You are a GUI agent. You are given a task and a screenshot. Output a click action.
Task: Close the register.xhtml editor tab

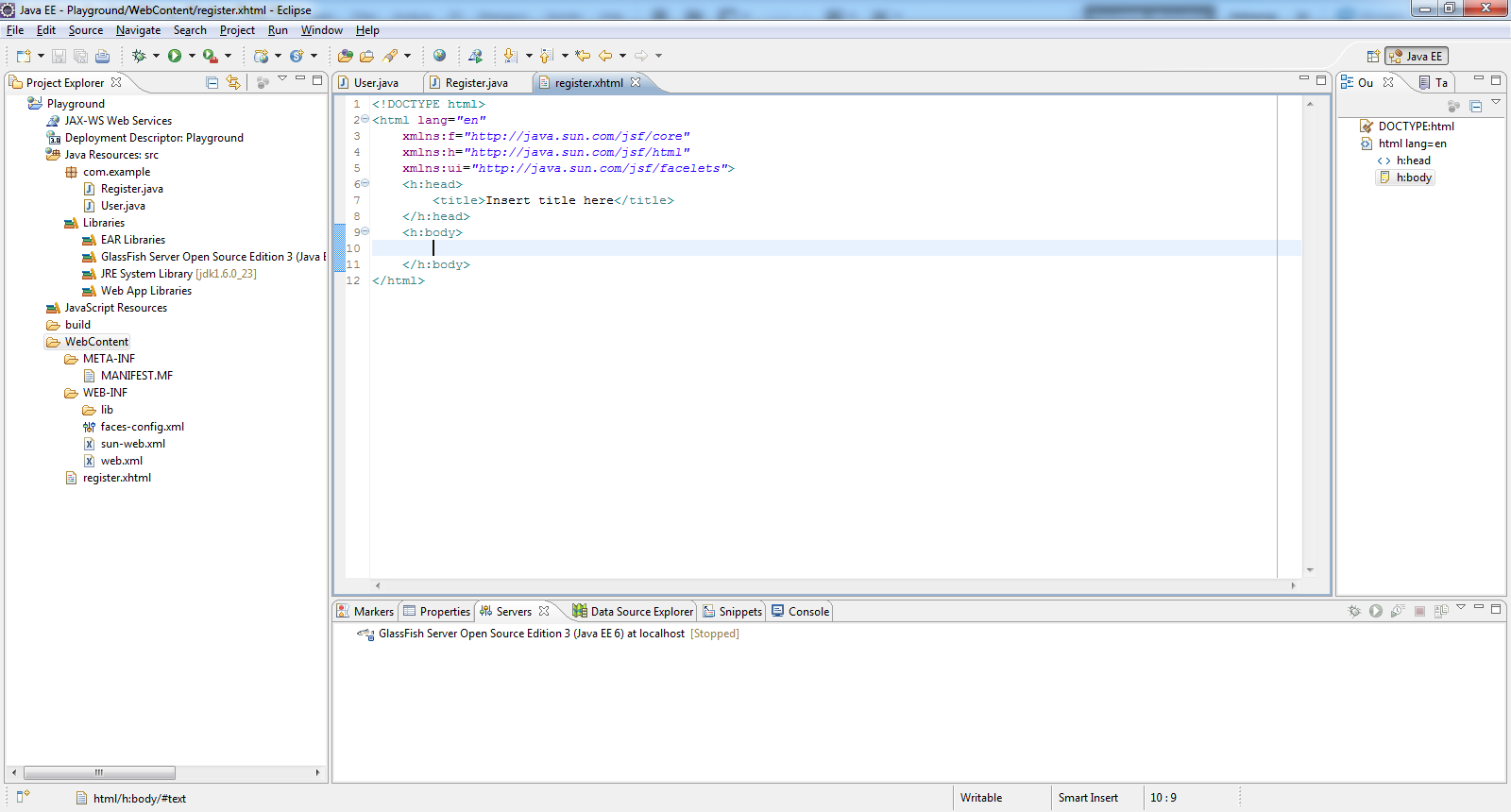click(x=636, y=82)
